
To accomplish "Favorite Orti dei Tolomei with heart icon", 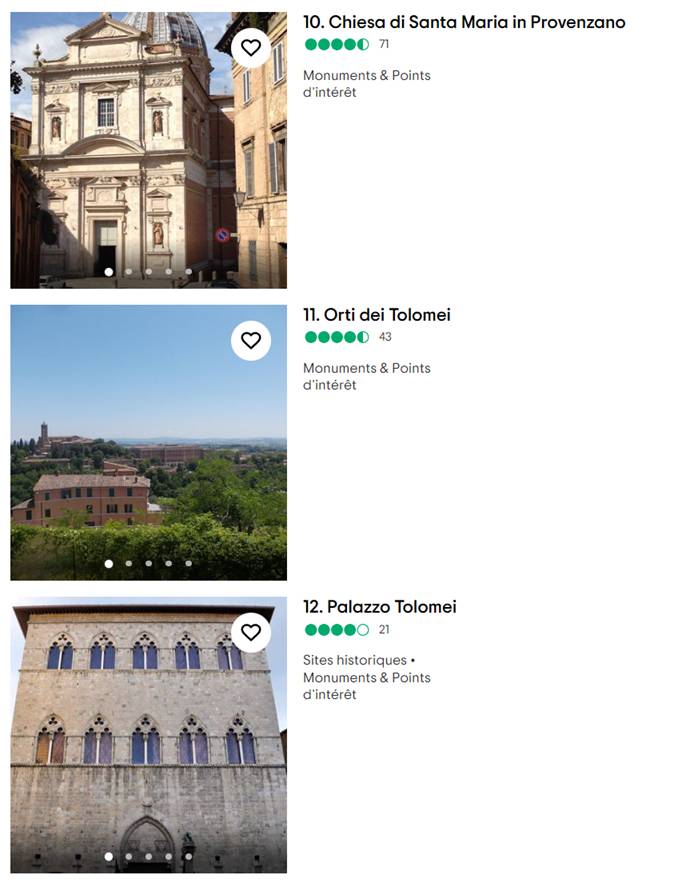I will (251, 340).
